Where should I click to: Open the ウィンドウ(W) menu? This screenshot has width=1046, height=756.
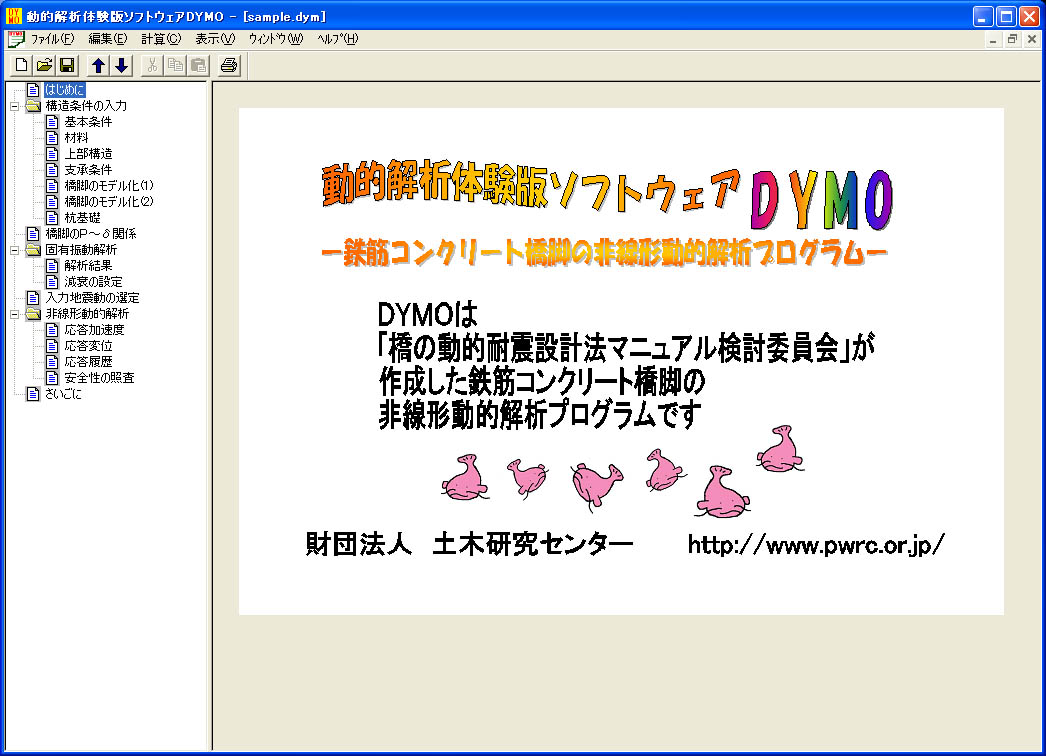pyautogui.click(x=276, y=39)
